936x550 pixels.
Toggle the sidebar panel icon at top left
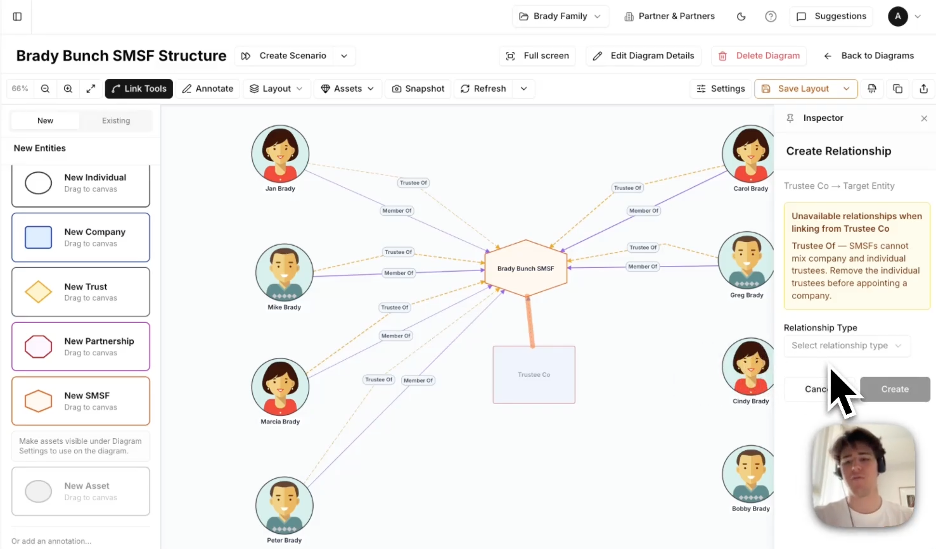pyautogui.click(x=17, y=17)
